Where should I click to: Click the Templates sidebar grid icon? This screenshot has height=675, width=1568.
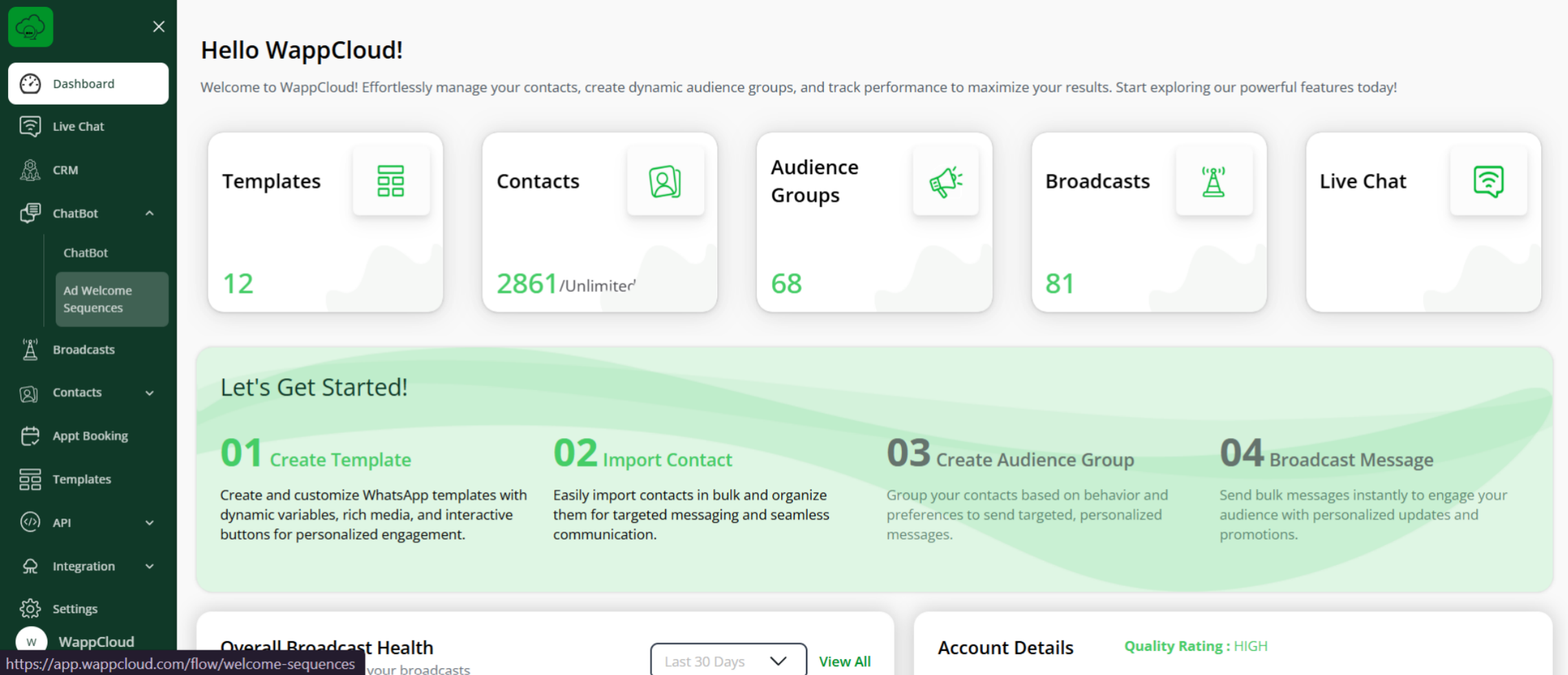click(30, 479)
